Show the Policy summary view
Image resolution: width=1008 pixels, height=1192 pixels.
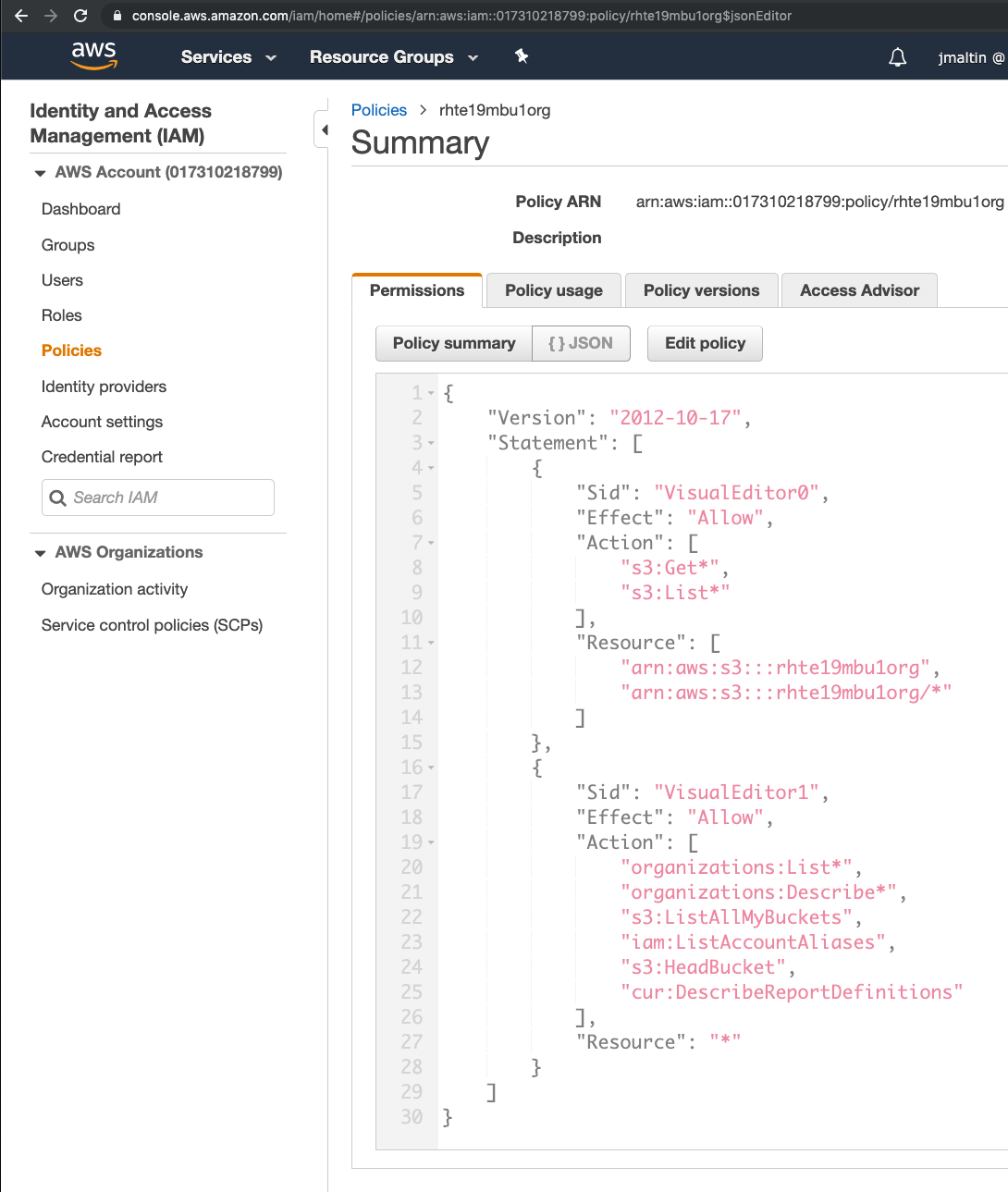[454, 343]
